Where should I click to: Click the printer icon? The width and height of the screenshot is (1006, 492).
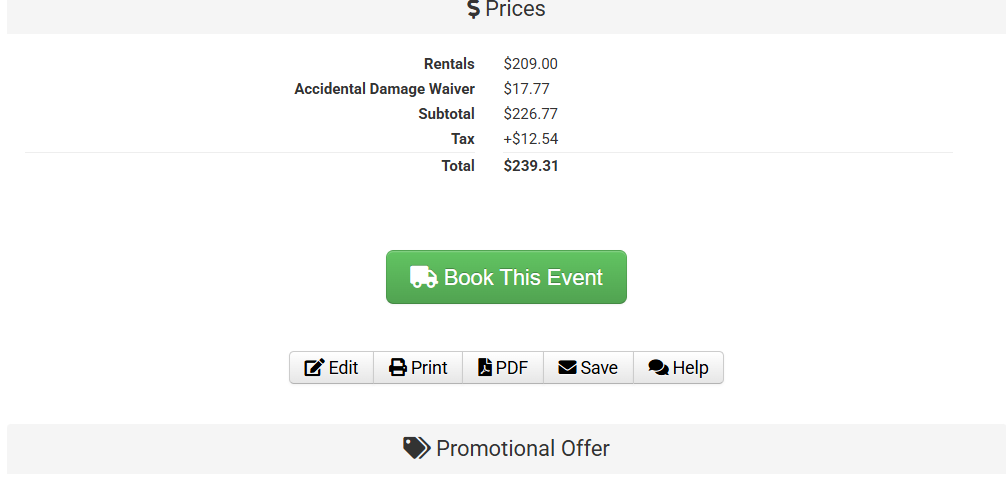click(398, 368)
